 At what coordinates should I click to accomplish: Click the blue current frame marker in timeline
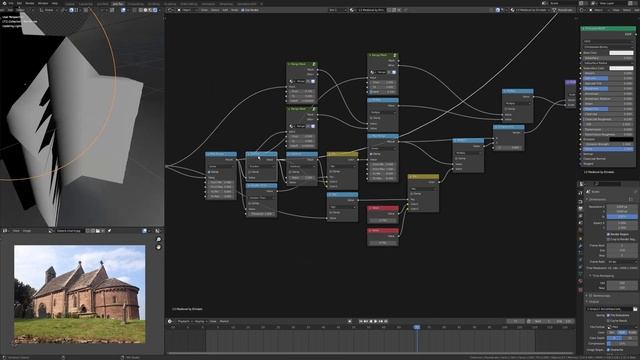pos(417,327)
